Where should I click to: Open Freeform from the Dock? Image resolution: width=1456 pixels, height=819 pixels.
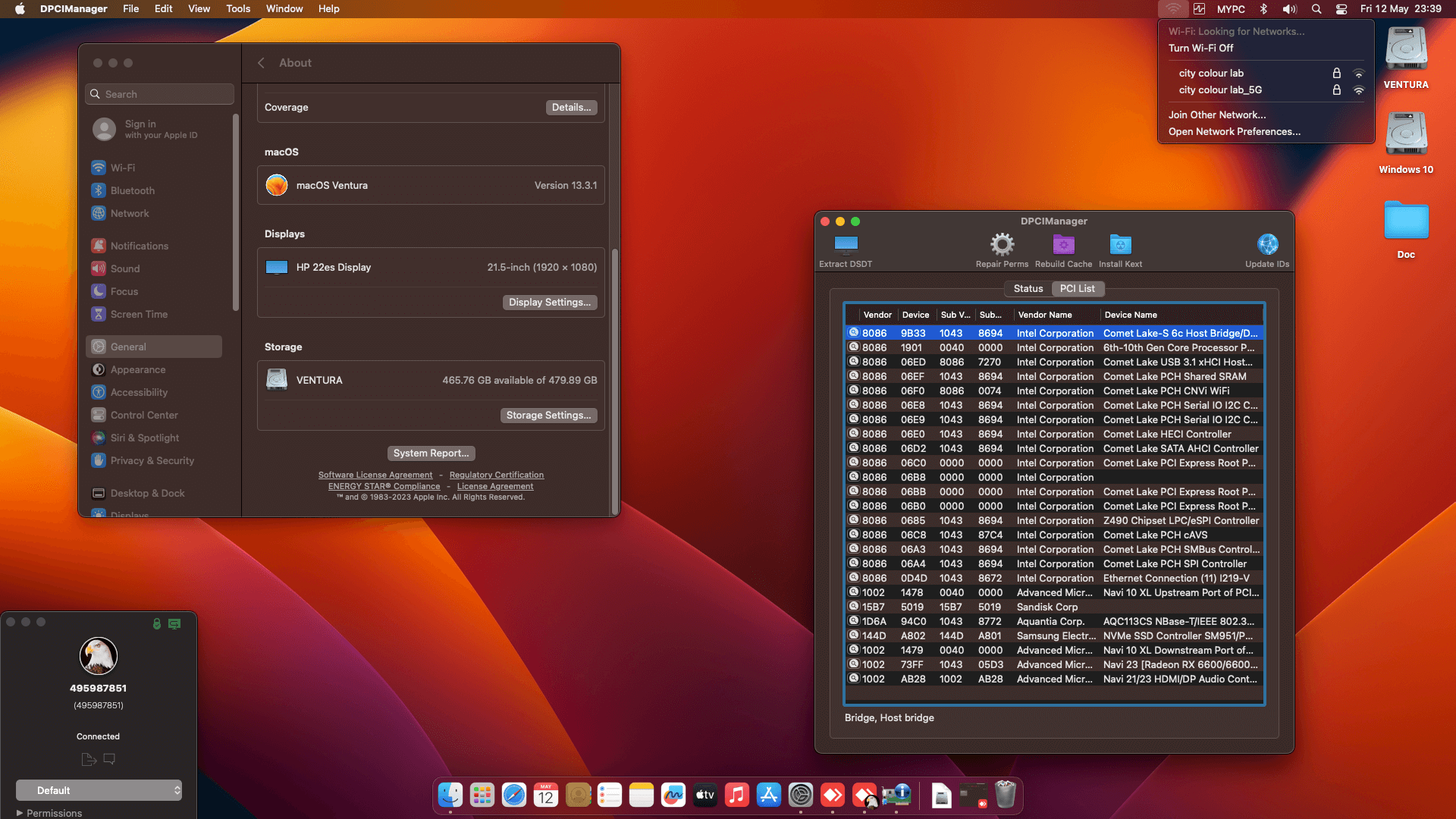(673, 795)
